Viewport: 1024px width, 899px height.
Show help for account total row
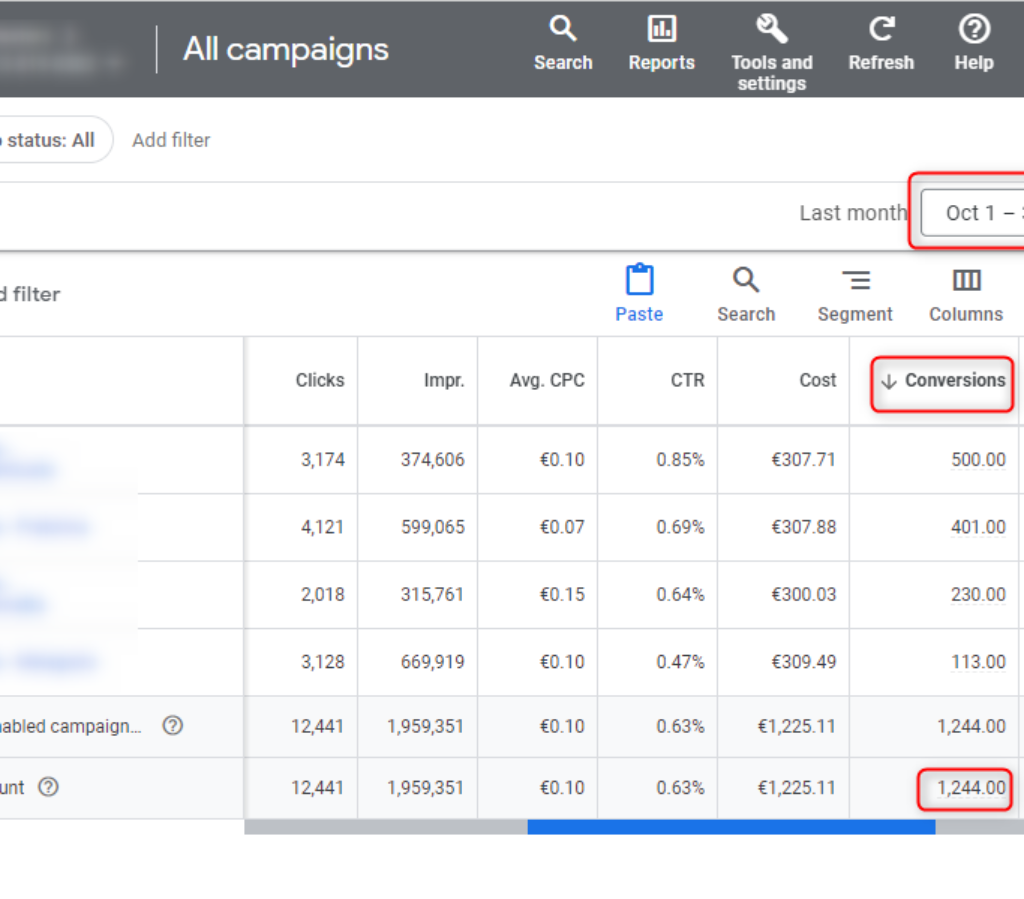pyautogui.click(x=48, y=787)
